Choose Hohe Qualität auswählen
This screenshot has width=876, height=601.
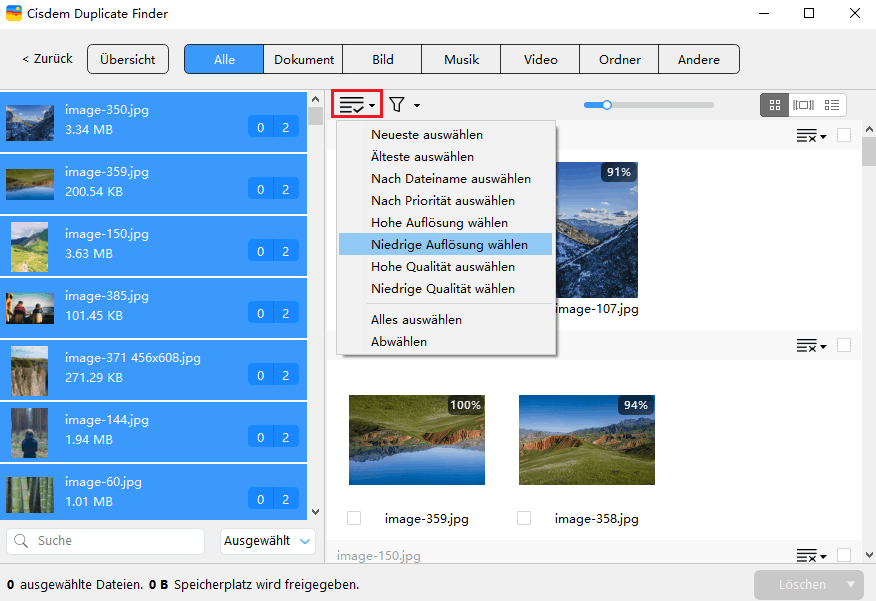click(445, 266)
